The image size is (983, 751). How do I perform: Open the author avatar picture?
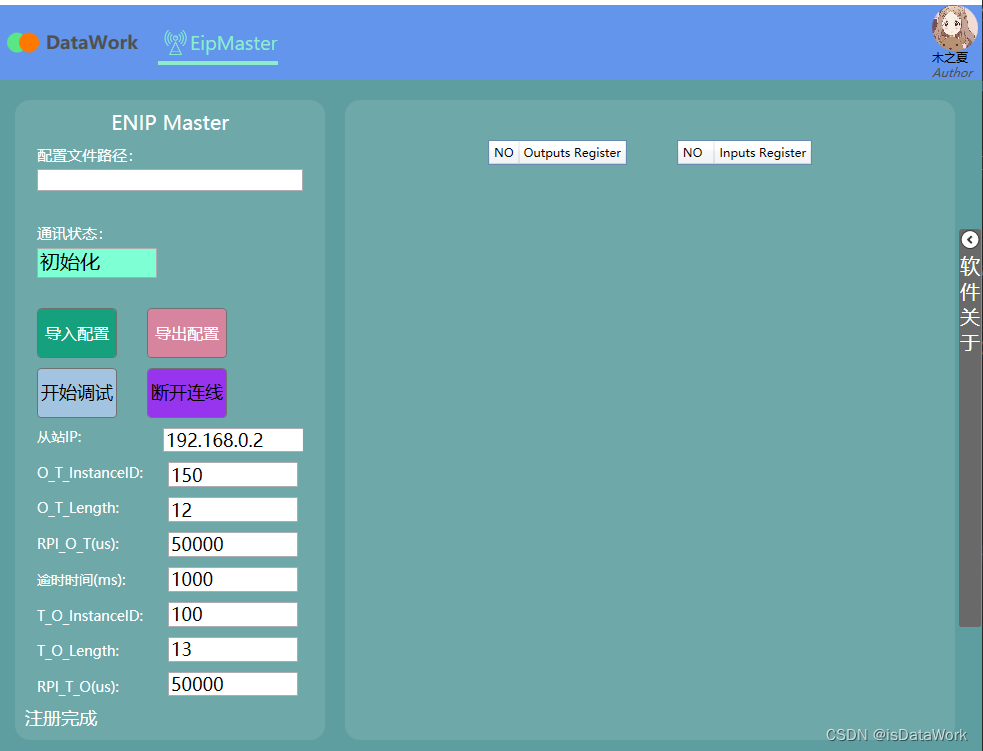pos(954,28)
